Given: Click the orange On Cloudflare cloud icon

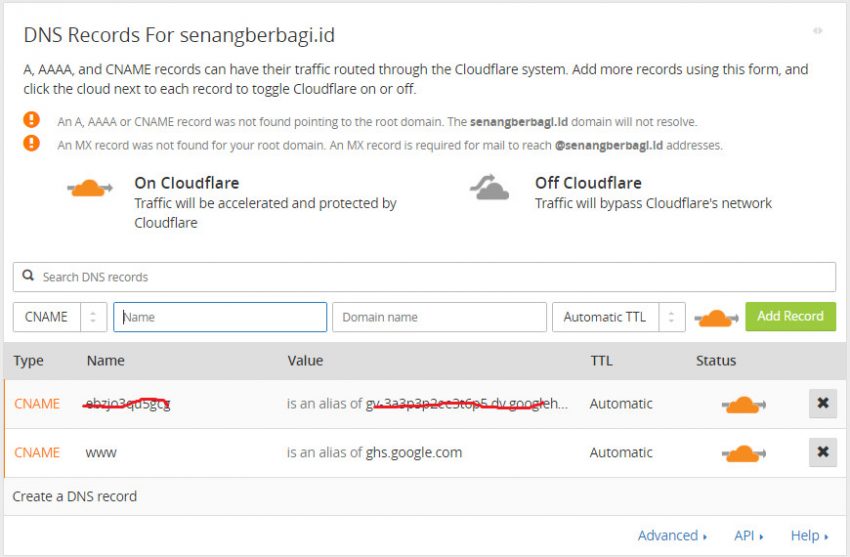Looking at the screenshot, I should pos(89,188).
